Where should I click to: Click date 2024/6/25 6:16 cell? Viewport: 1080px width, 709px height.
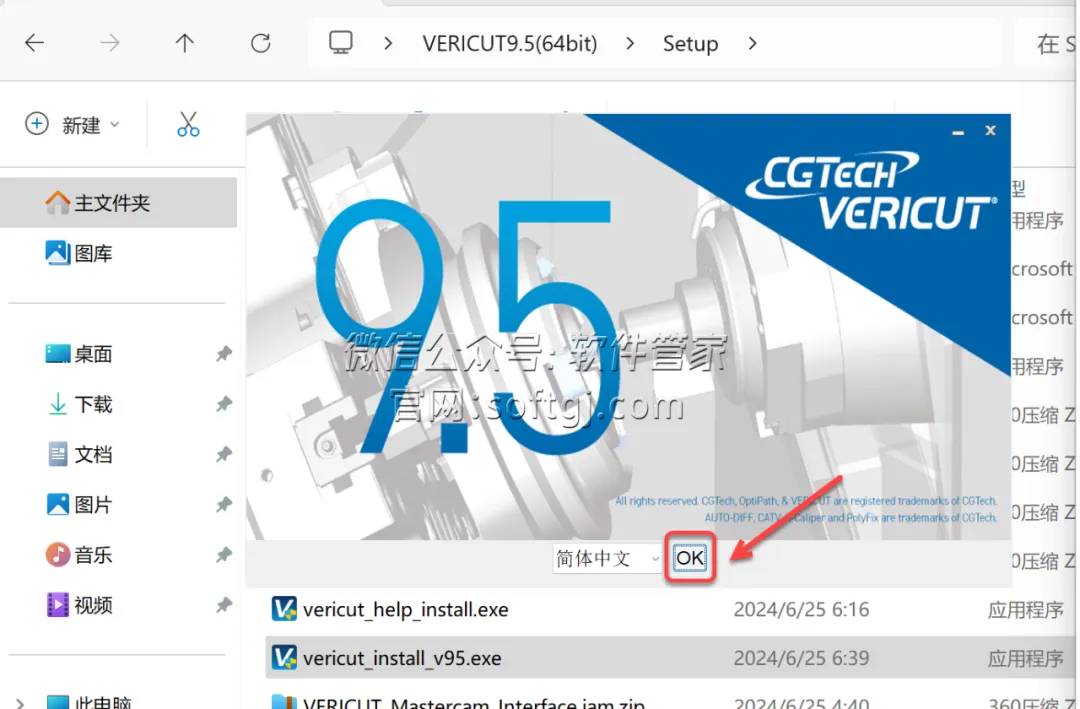click(801, 610)
